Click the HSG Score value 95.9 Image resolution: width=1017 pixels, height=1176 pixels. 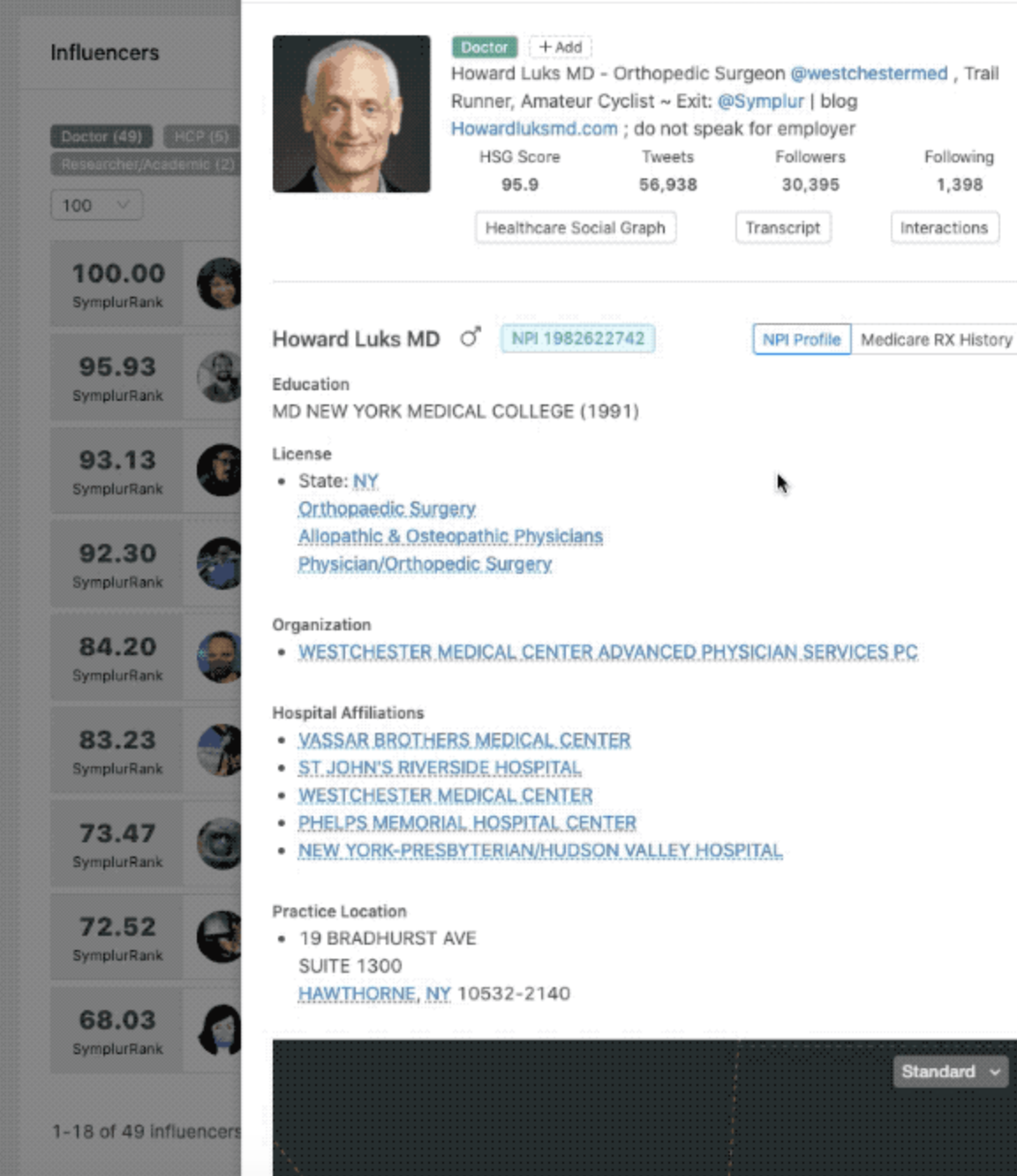pos(519,185)
